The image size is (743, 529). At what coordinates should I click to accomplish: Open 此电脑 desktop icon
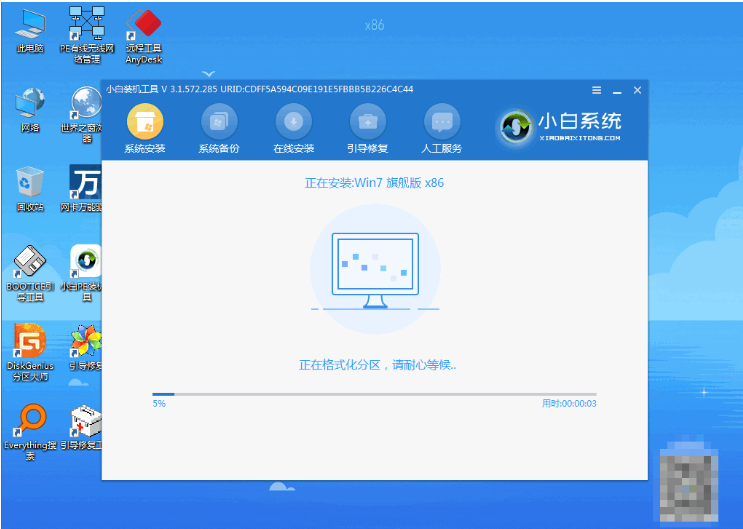click(x=30, y=32)
